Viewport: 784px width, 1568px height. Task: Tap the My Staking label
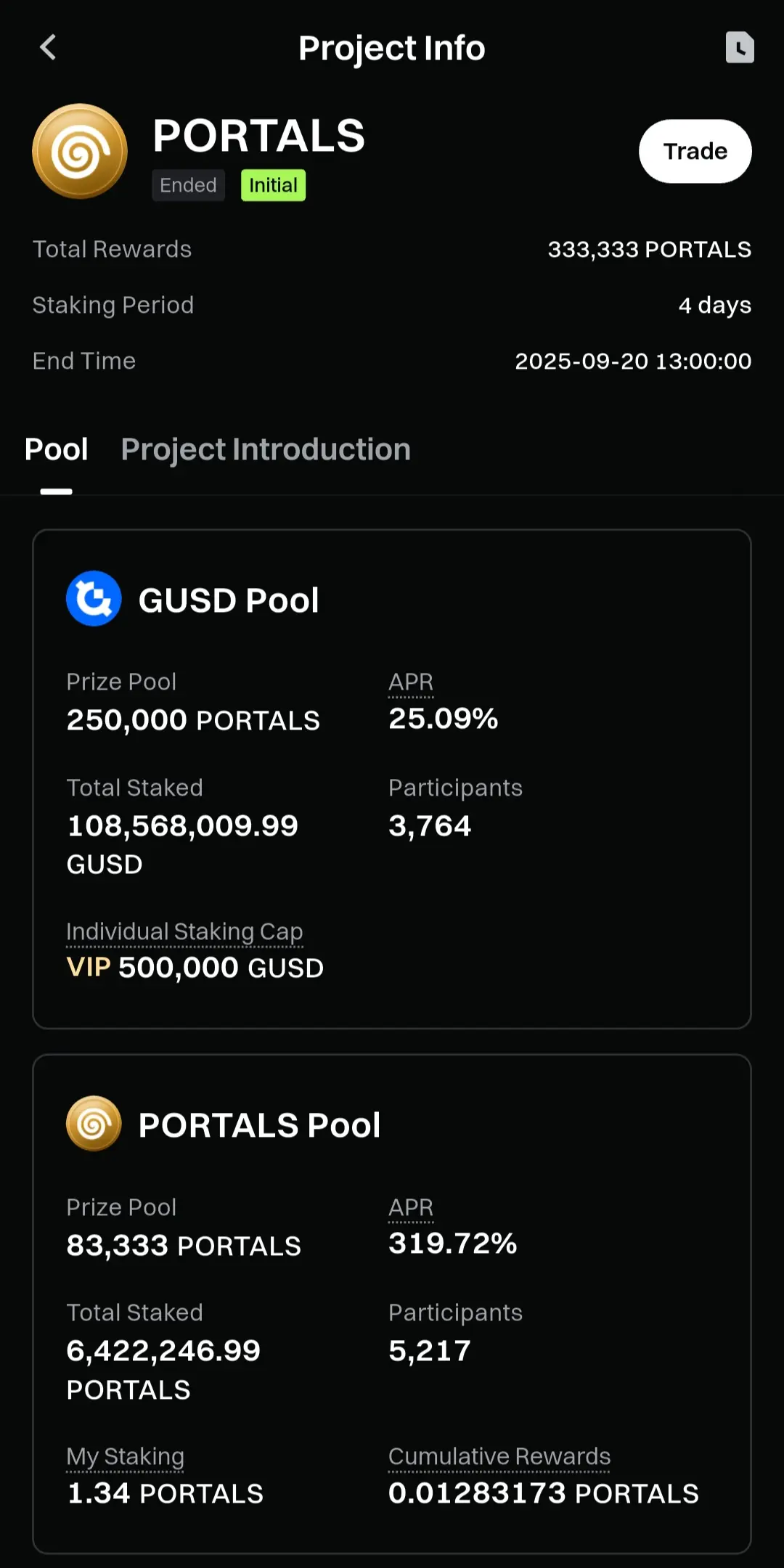[125, 1457]
